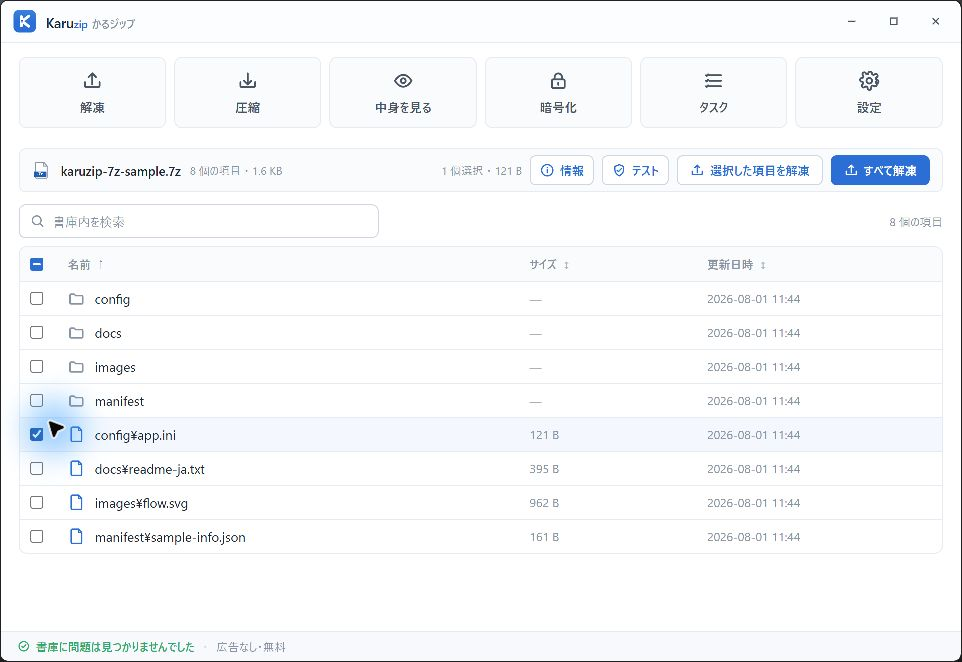Image resolution: width=962 pixels, height=662 pixels.
Task: Click the 395 B size cell
Action: click(544, 469)
